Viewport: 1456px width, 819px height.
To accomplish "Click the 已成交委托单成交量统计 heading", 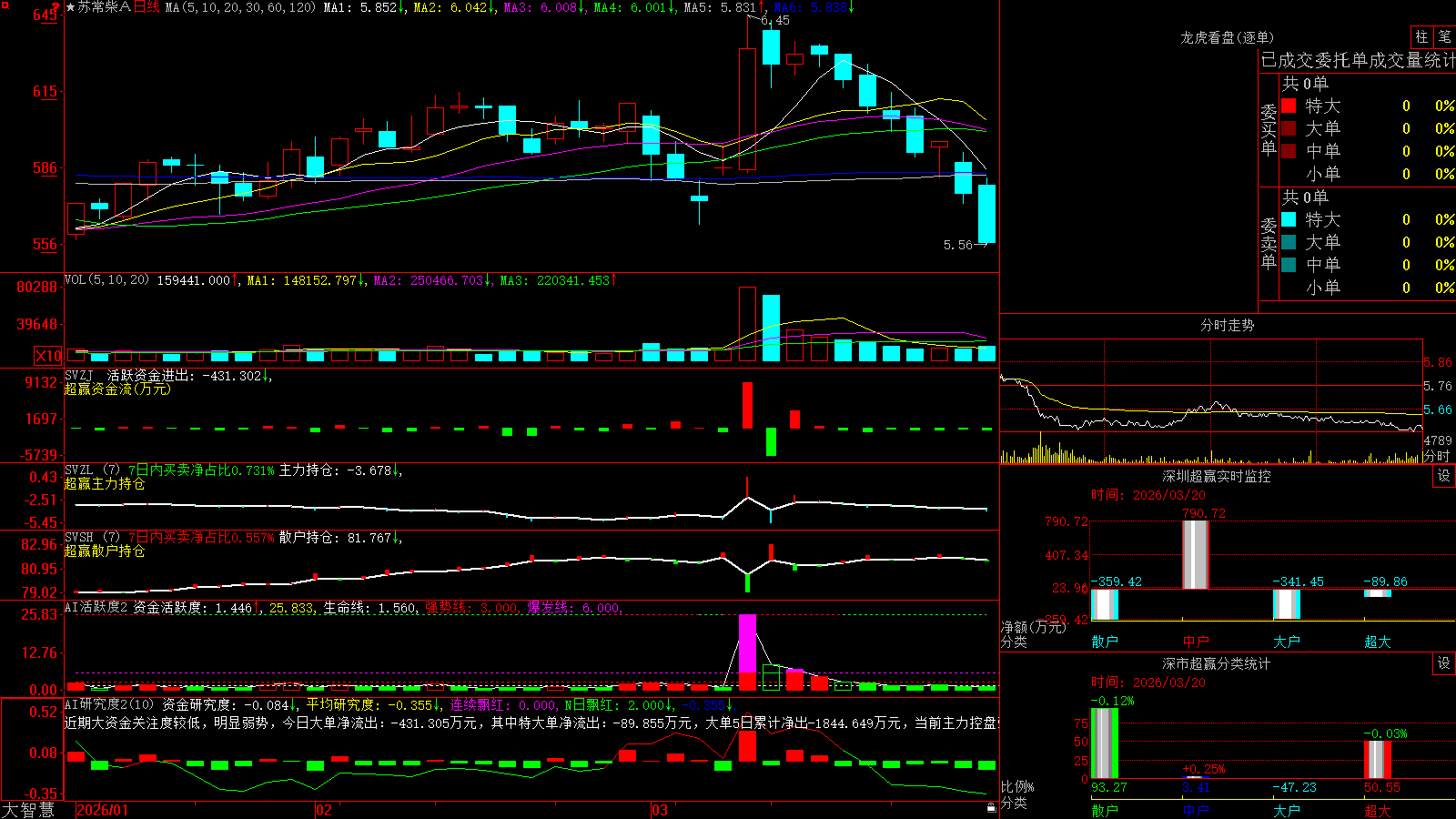I will (1358, 60).
